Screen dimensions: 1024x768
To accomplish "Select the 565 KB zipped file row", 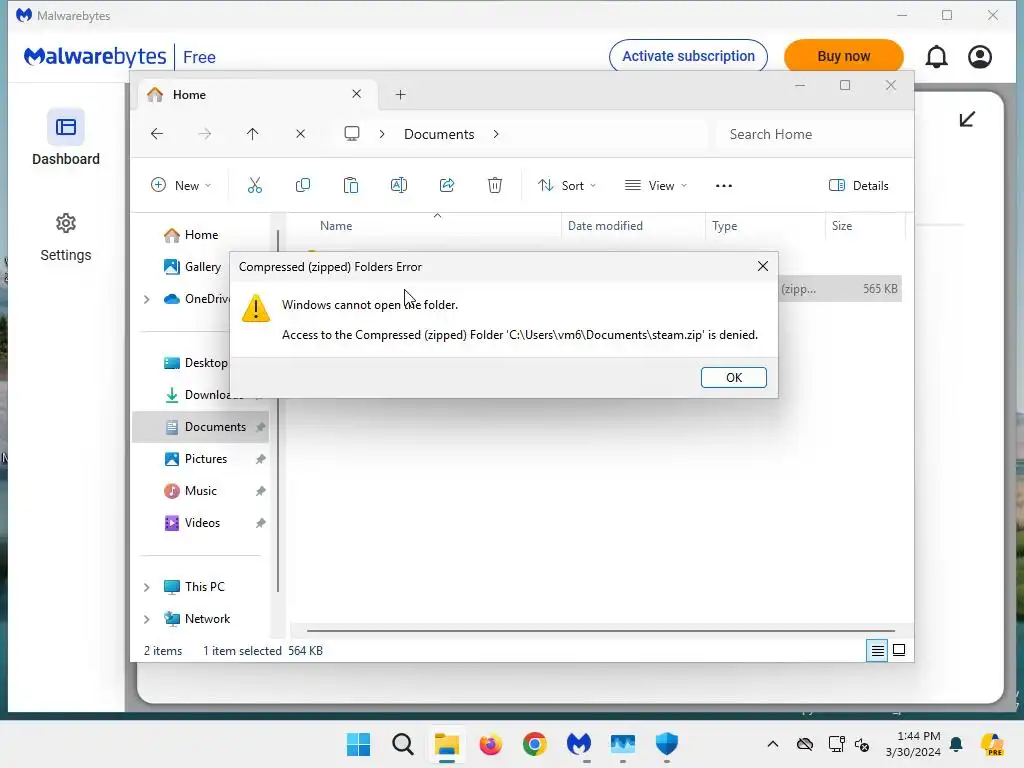I will click(x=840, y=289).
